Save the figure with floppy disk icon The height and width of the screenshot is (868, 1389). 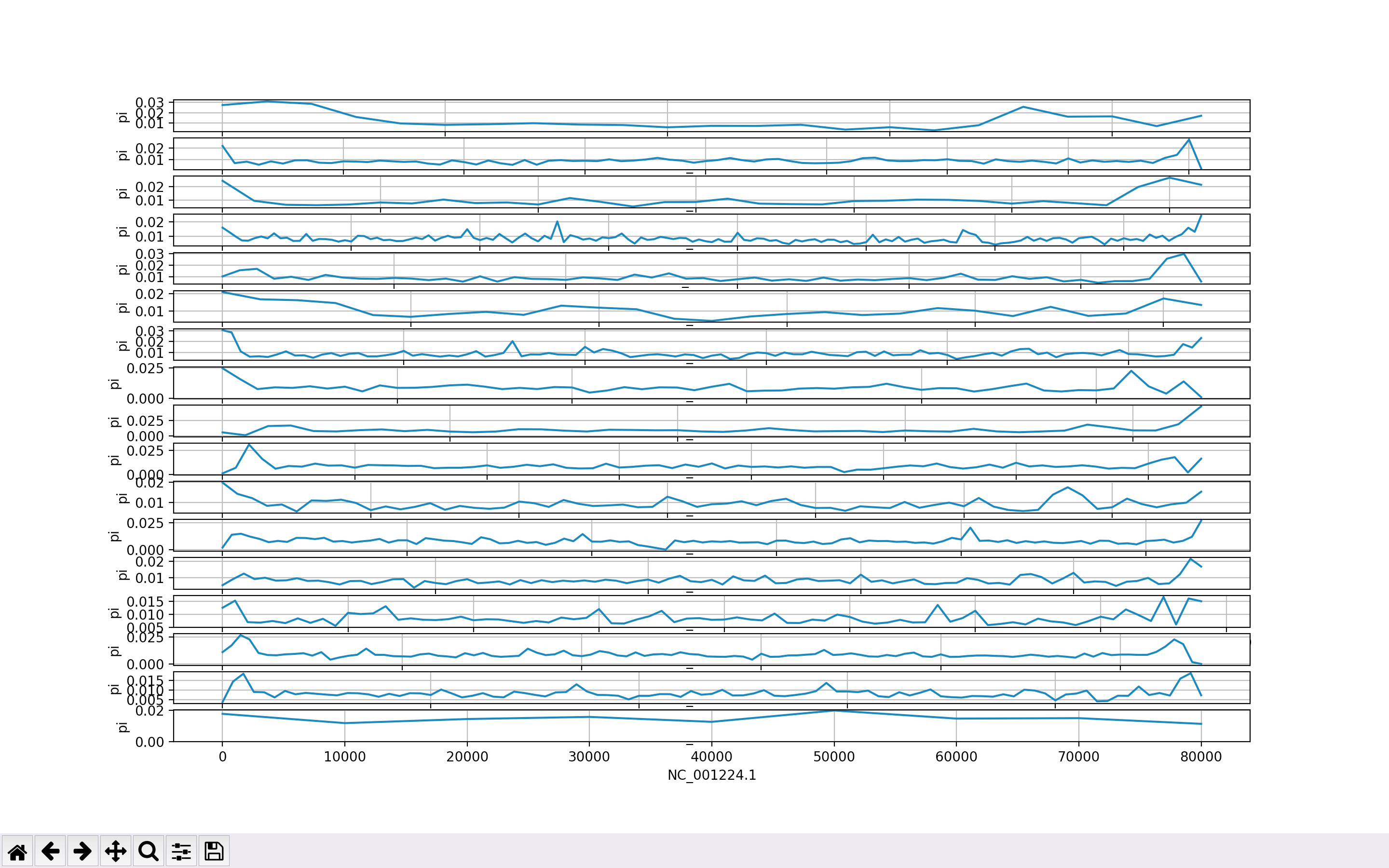tap(214, 851)
